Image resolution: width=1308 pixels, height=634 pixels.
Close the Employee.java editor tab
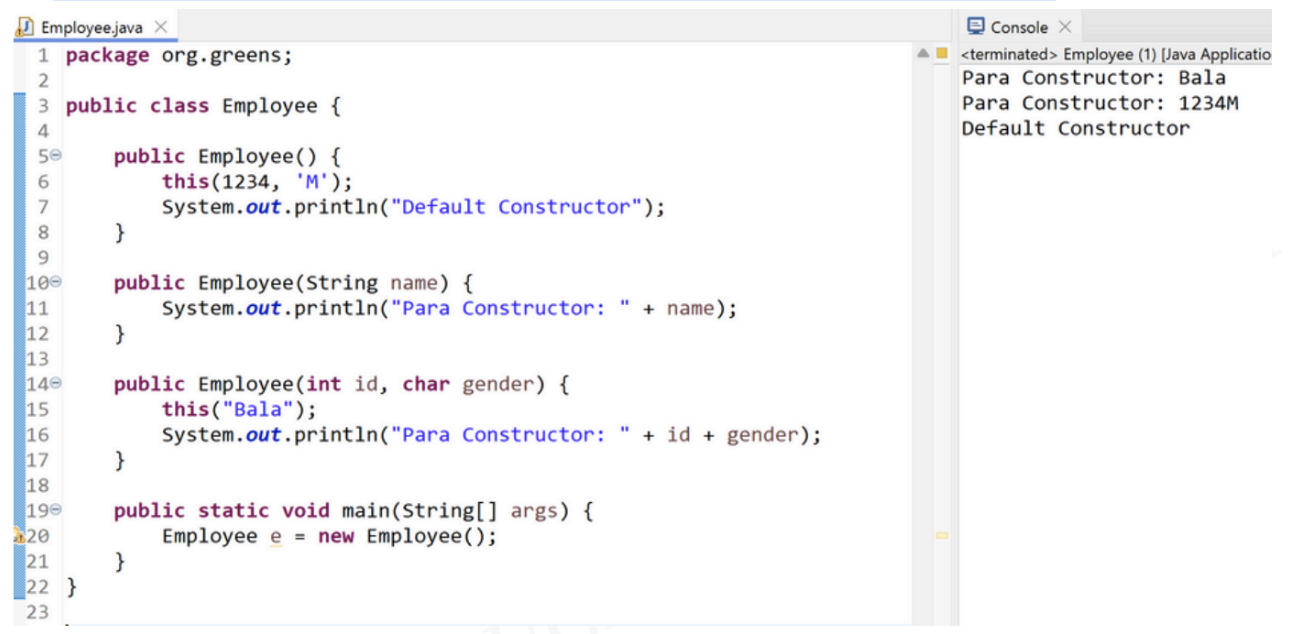161,27
